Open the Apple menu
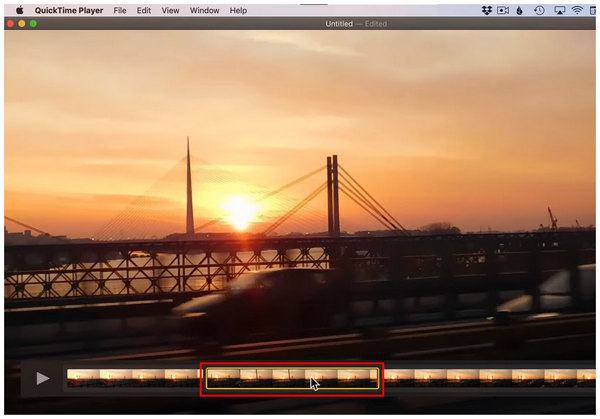The image size is (600, 419). point(19,10)
